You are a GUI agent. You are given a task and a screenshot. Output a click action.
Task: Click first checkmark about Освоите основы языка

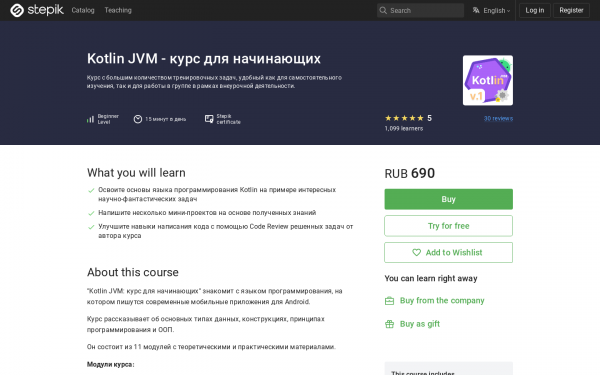coord(91,190)
